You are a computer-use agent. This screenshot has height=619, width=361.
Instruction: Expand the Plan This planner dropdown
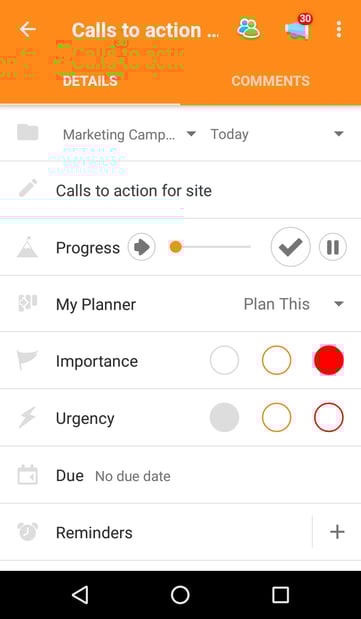293,304
